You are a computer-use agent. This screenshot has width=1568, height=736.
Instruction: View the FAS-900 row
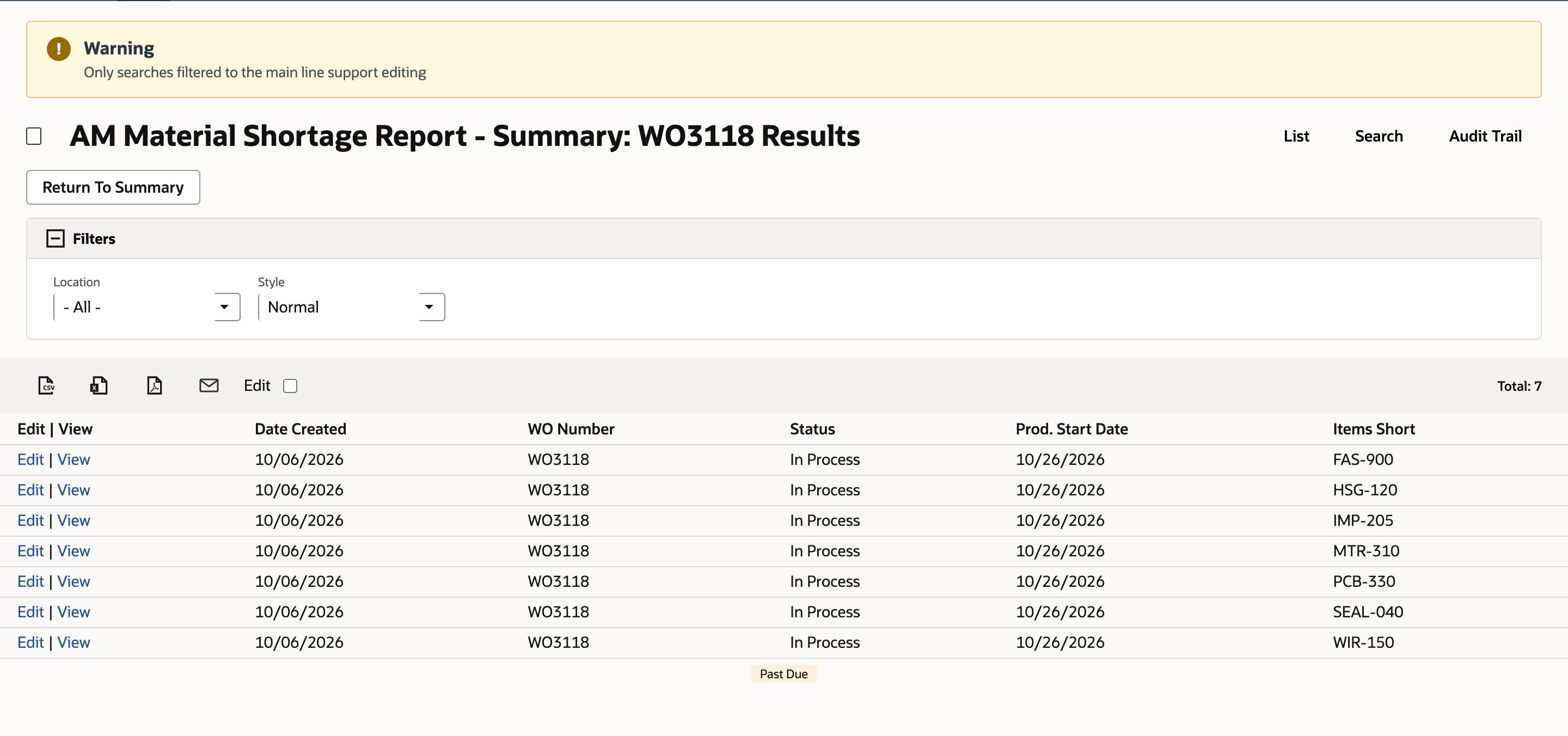coord(73,459)
